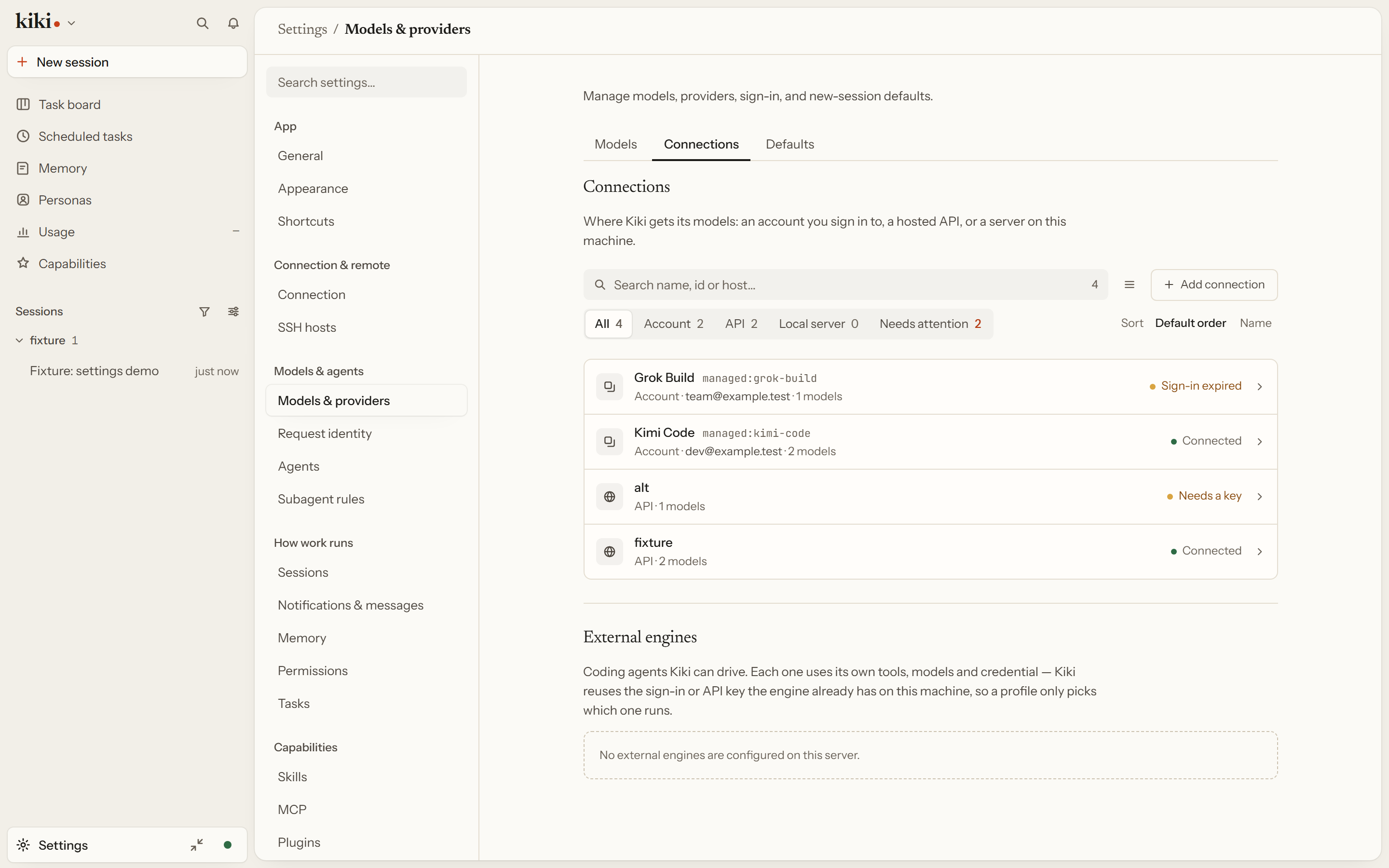Click the collapse arrows icon beside Settings
The width and height of the screenshot is (1389, 868).
click(x=197, y=844)
